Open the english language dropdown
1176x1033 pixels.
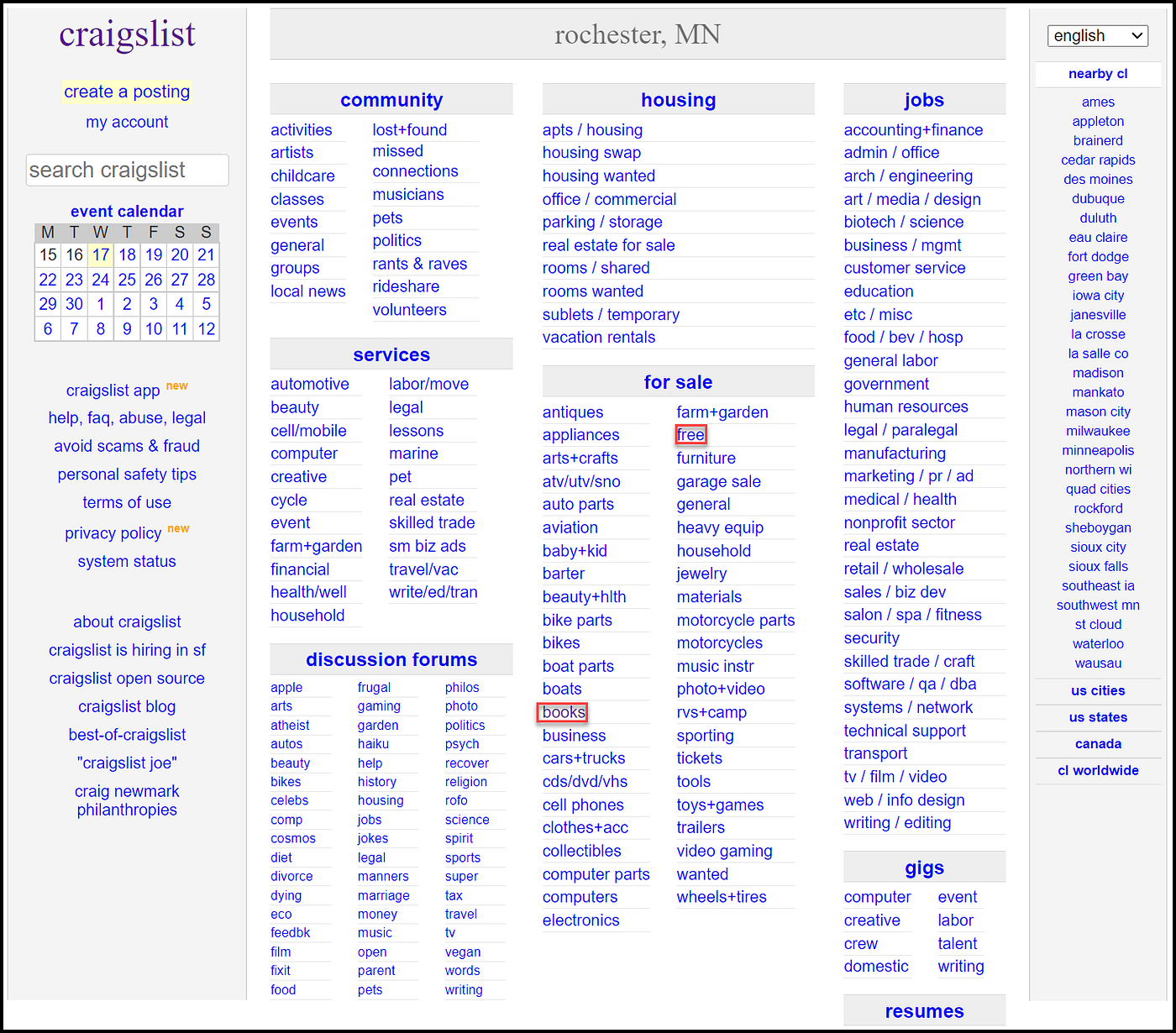pos(1098,35)
